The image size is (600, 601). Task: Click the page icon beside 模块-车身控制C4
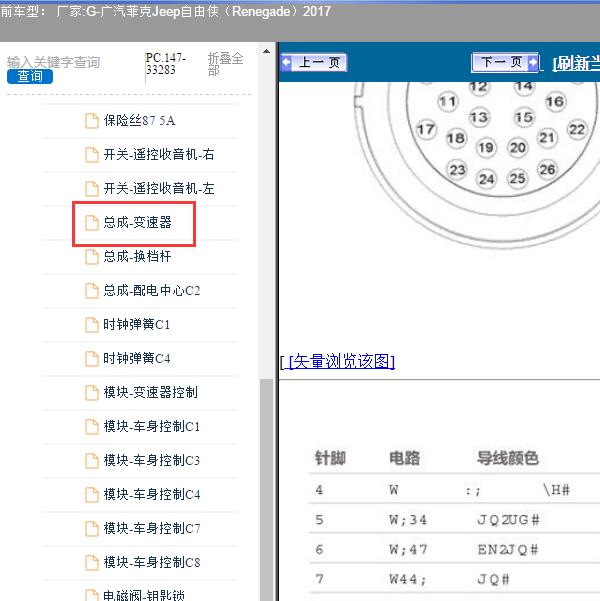[91, 494]
